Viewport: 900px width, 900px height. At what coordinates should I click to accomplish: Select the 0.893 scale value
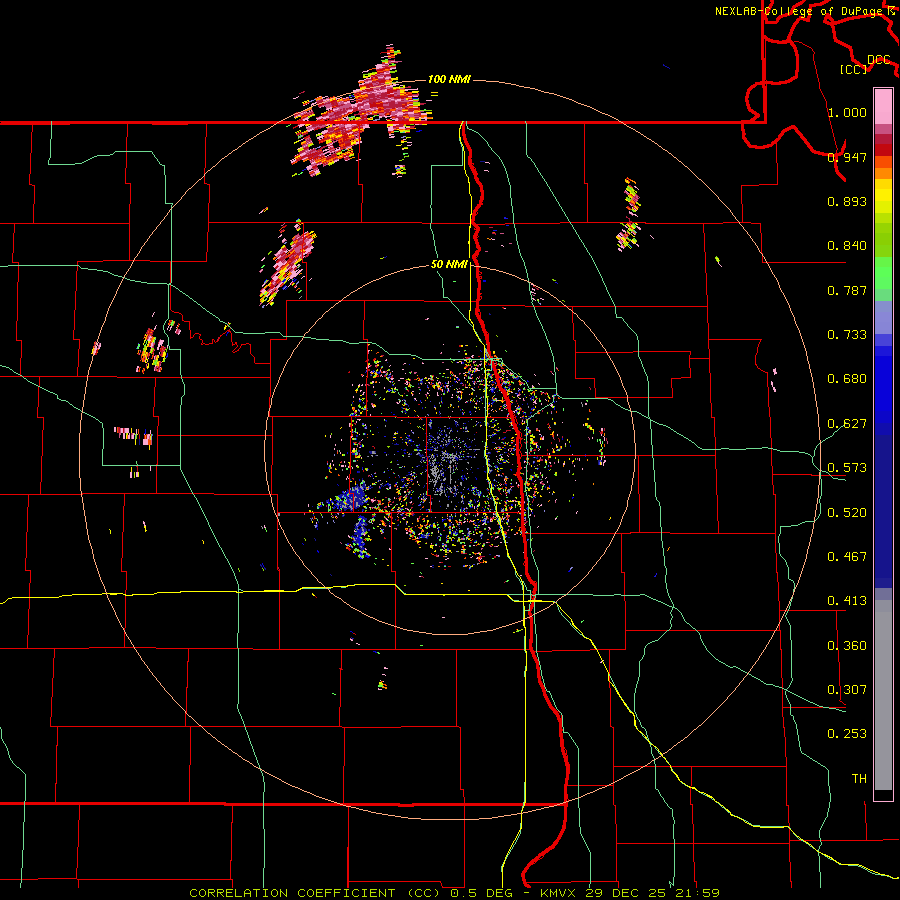[x=847, y=201]
